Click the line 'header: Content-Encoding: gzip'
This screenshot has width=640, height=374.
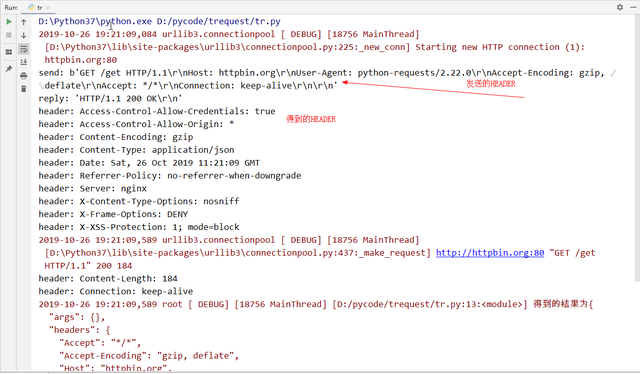click(x=116, y=137)
